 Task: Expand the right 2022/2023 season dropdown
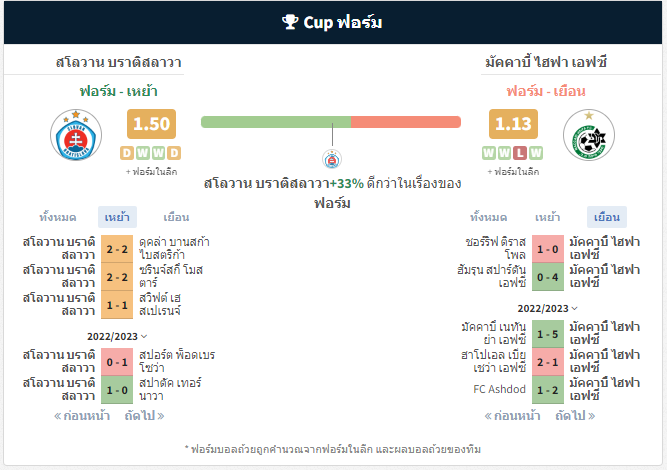pyautogui.click(x=547, y=308)
